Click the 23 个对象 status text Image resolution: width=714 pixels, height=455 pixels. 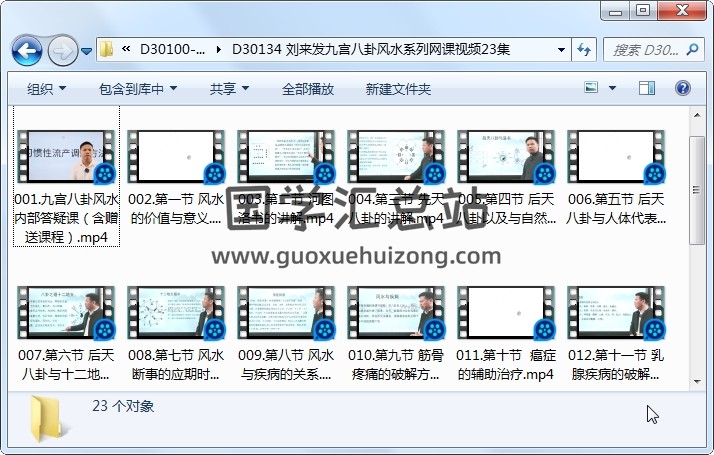point(123,406)
